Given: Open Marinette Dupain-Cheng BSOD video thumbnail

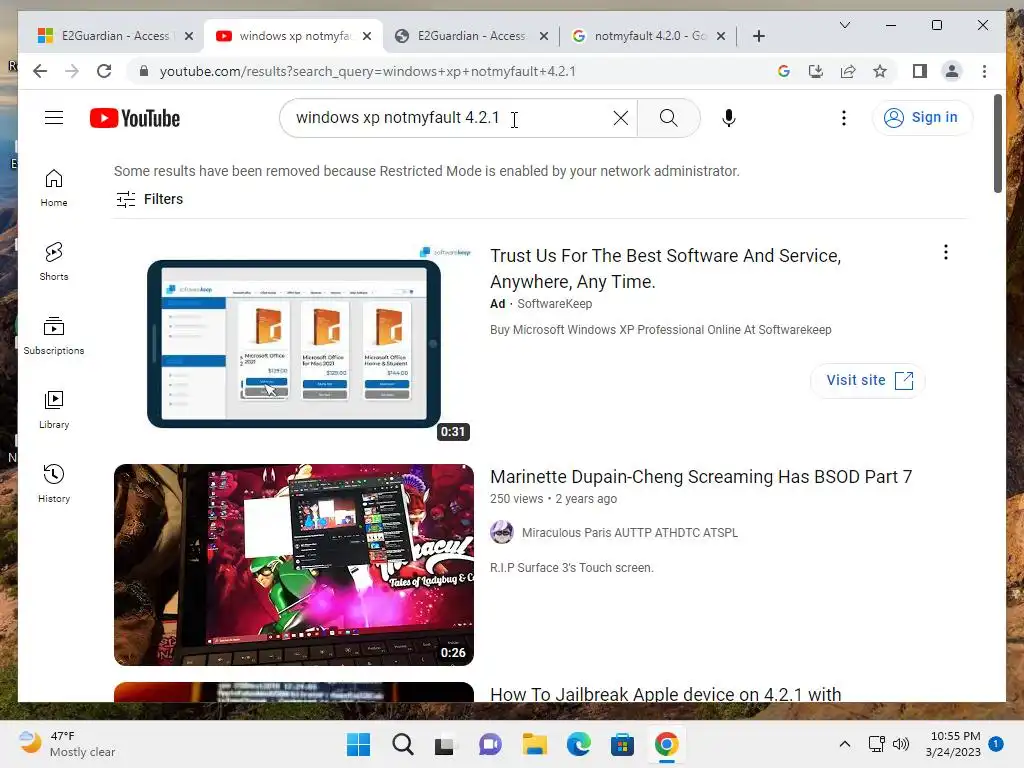Looking at the screenshot, I should 294,565.
